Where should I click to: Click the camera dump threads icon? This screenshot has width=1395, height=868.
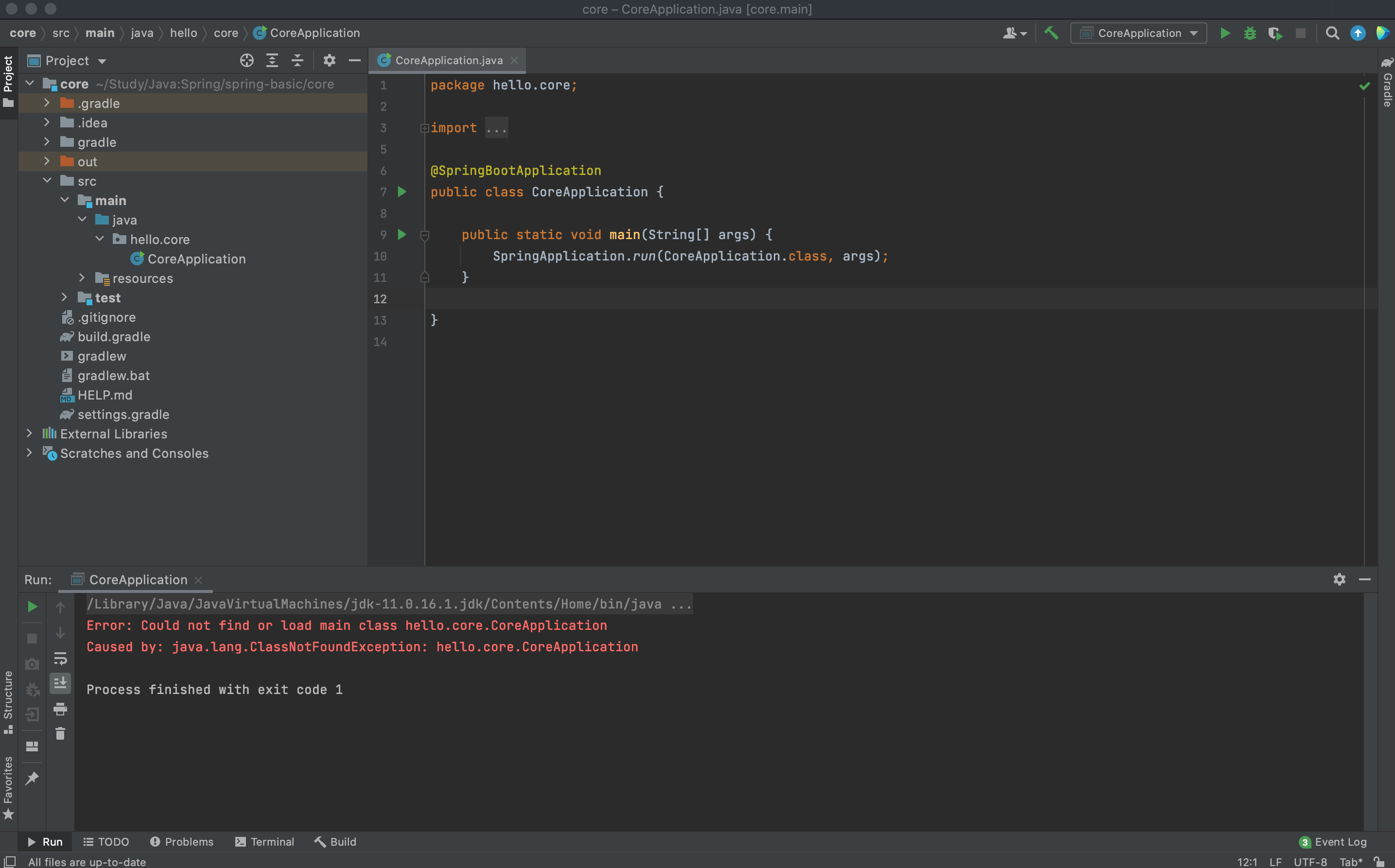click(32, 664)
